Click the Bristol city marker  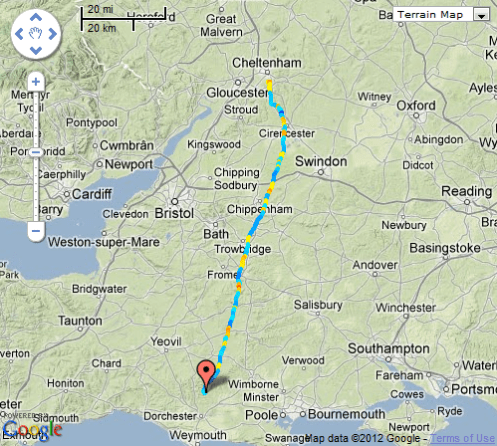(175, 201)
